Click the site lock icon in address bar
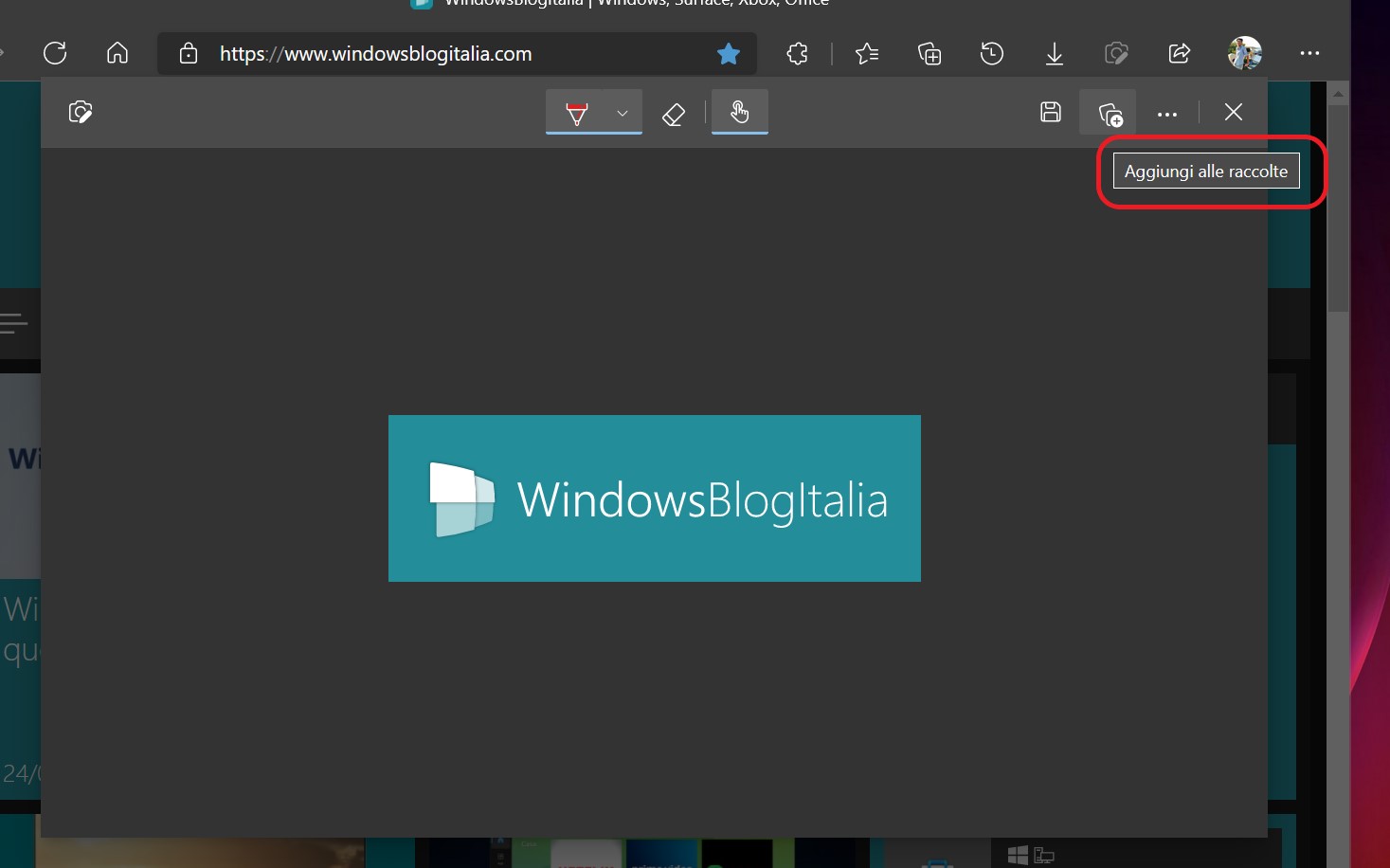 pos(189,53)
